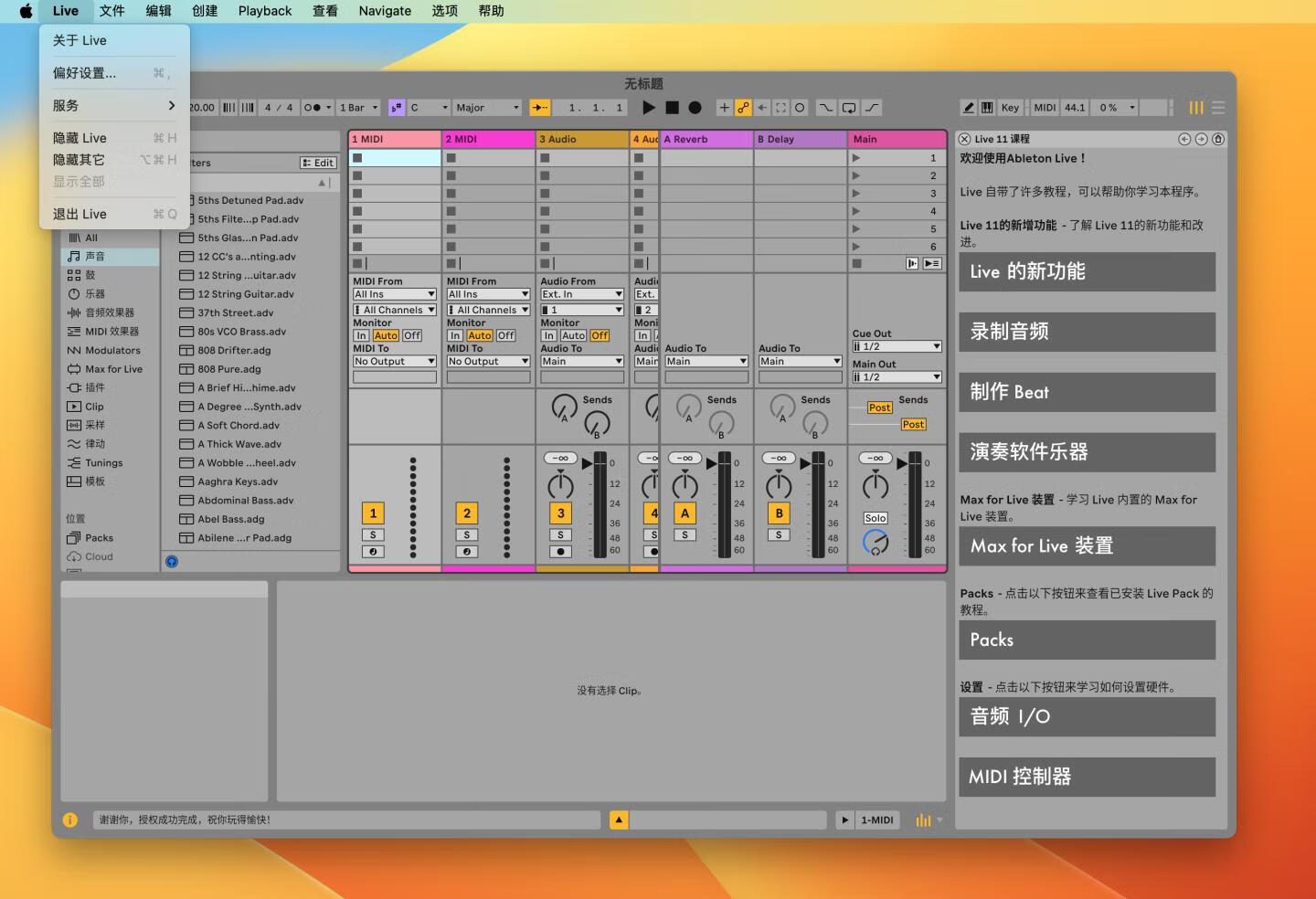Click the Stop button in transport
The width and height of the screenshot is (1316, 899).
click(672, 108)
